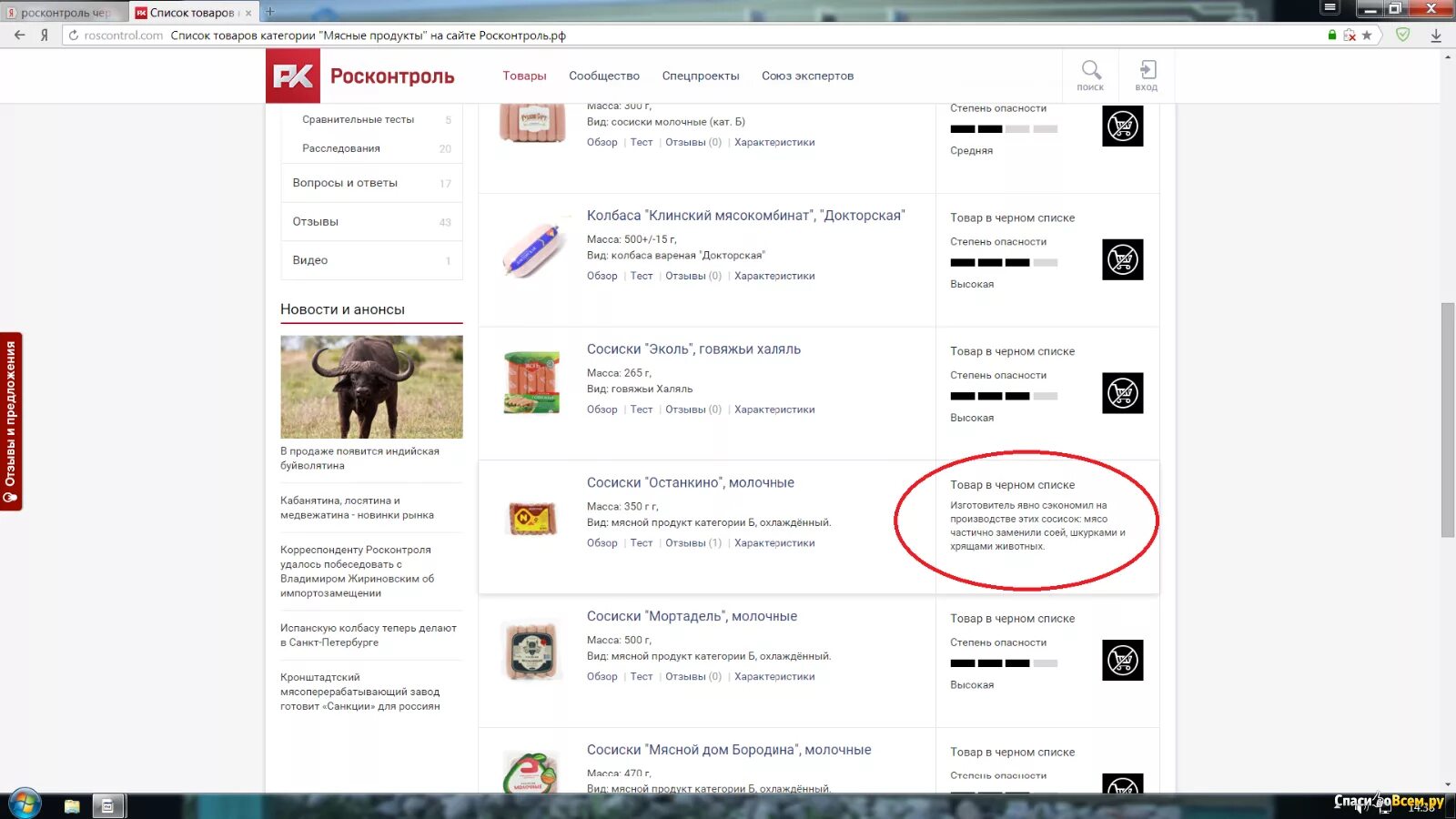Viewport: 1456px width, 819px height.
Task: Open Характеристики link for Мортадель sausages
Action: pos(774,677)
